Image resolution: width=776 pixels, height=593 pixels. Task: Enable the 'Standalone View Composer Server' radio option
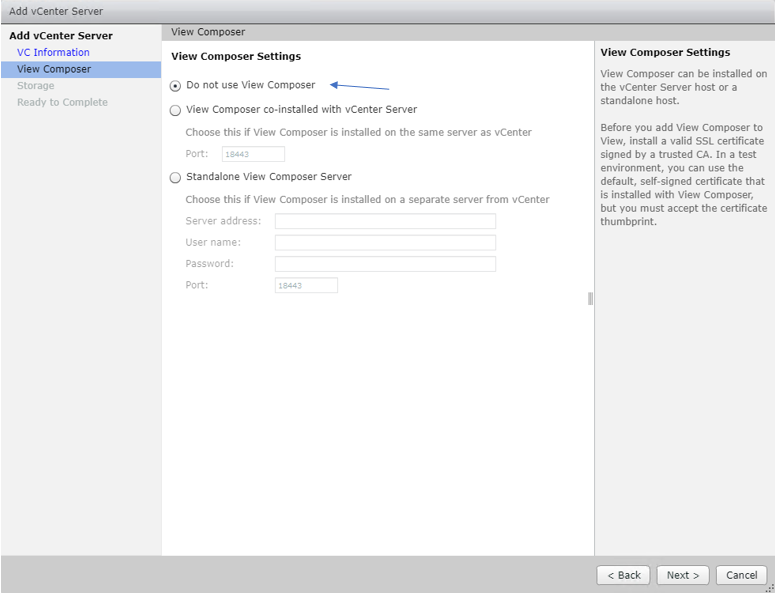click(x=176, y=178)
